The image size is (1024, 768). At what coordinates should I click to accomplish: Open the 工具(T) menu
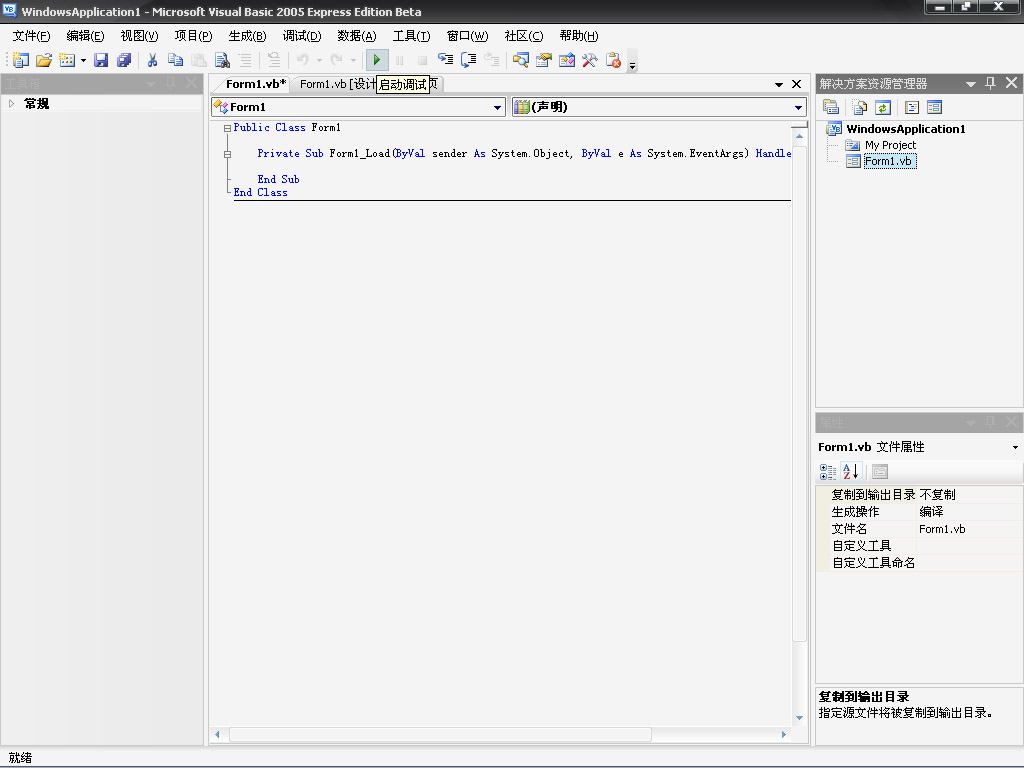tap(411, 36)
